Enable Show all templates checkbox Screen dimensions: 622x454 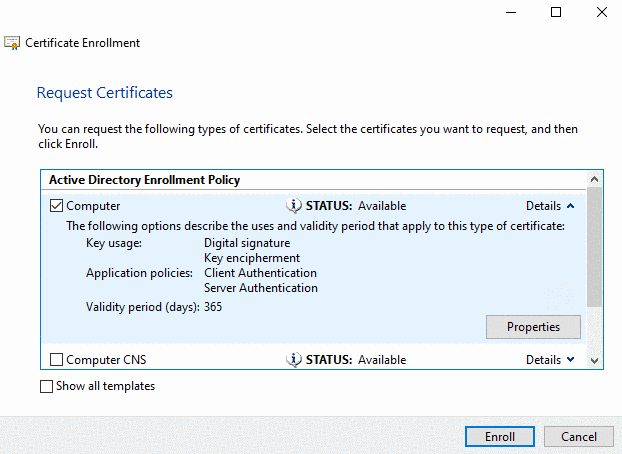[x=46, y=386]
